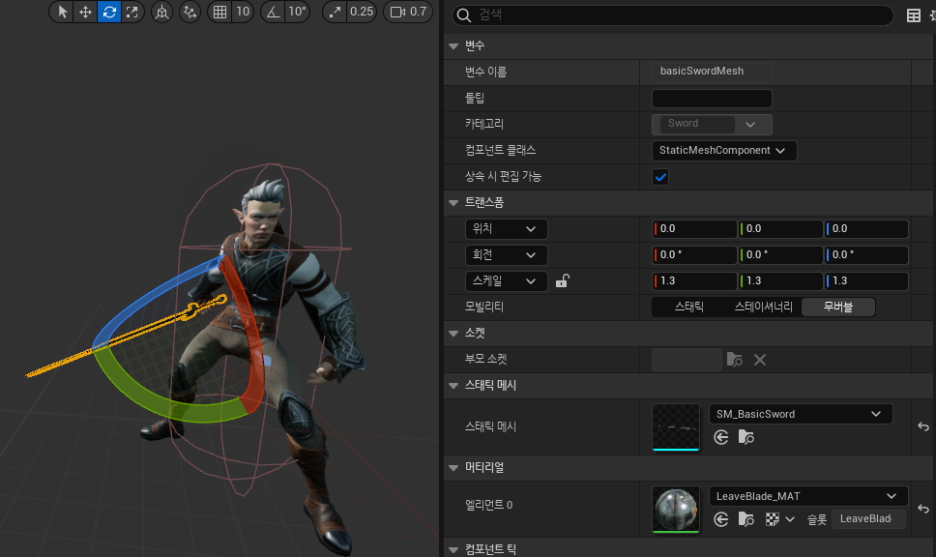Image resolution: width=936 pixels, height=557 pixels.
Task: Toggle the scale ratio lock icon
Action: [x=562, y=281]
